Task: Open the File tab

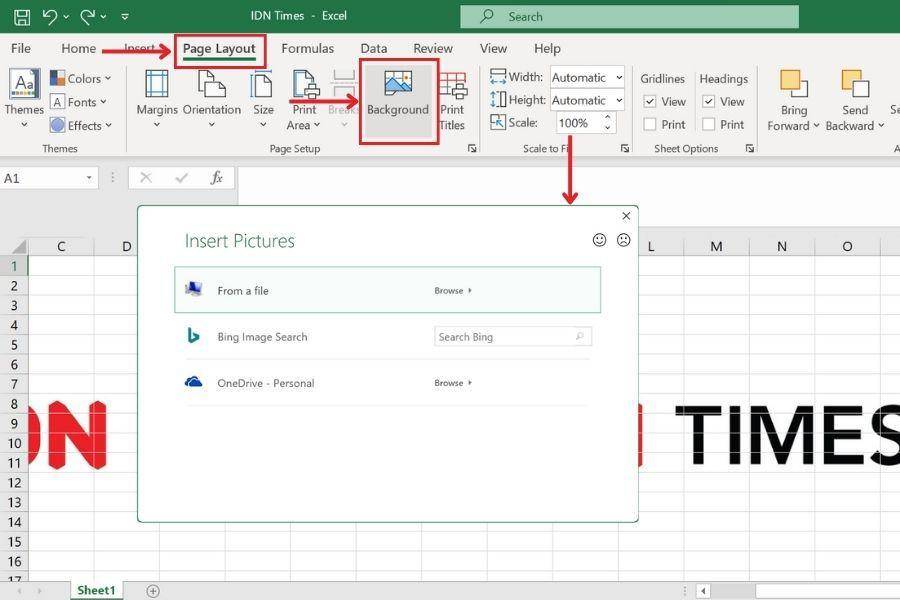Action: pyautogui.click(x=21, y=49)
